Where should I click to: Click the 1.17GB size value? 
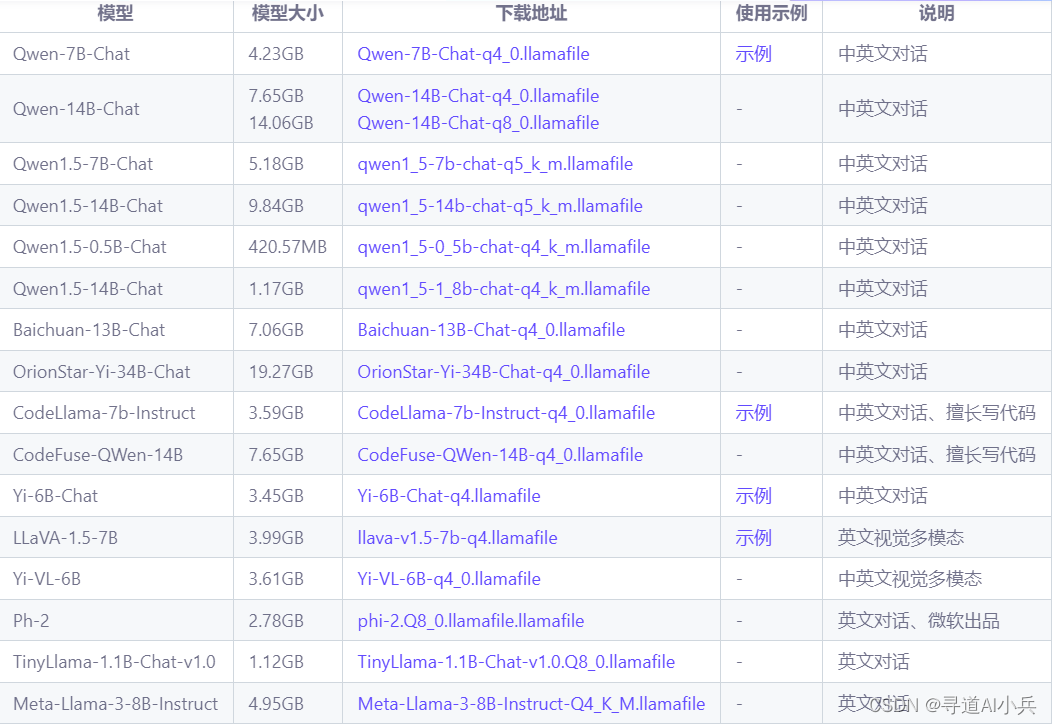coord(276,289)
